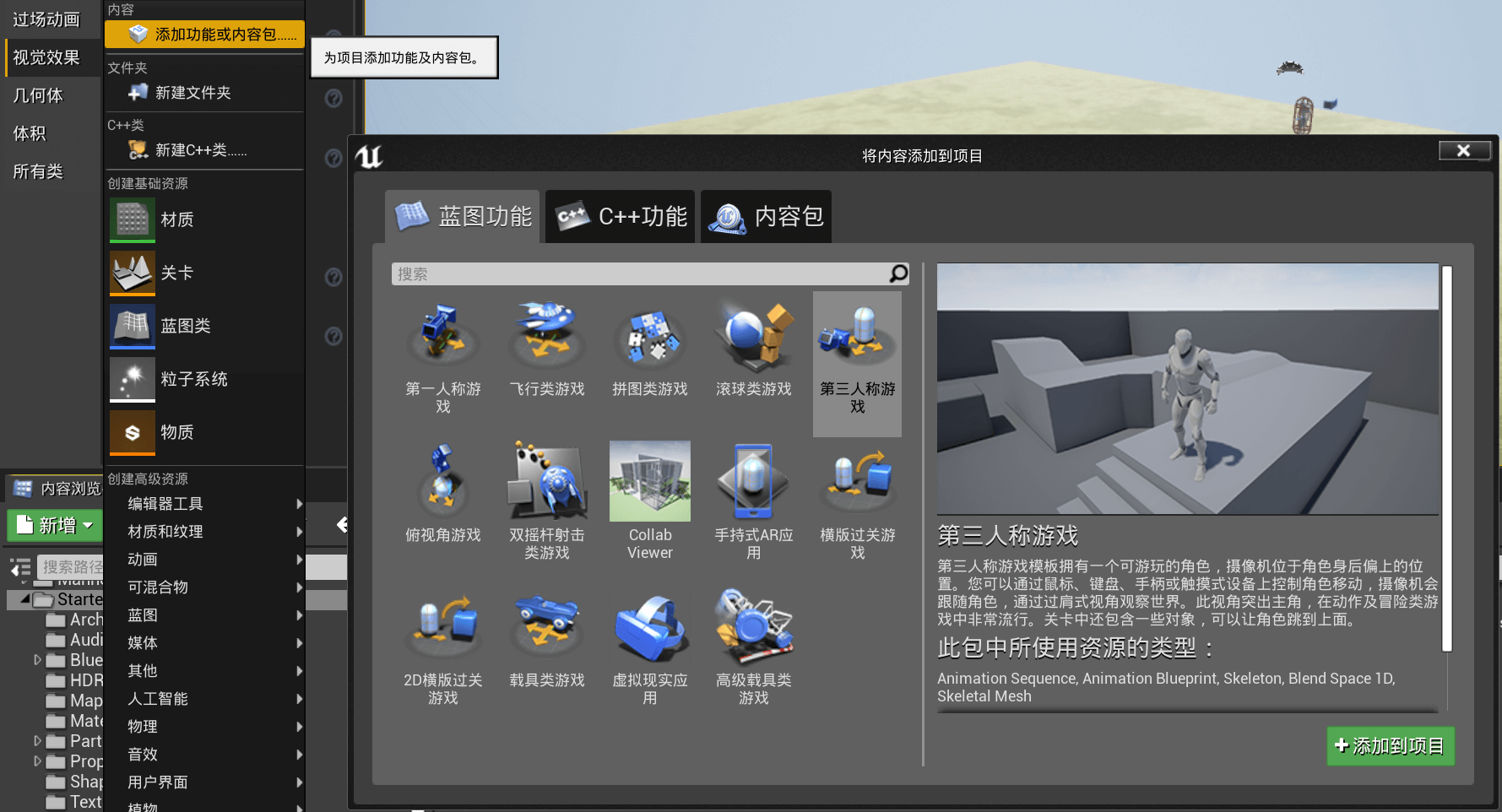The image size is (1502, 812).
Task: Choose the 俯视角游戏 template icon
Action: pyautogui.click(x=442, y=481)
